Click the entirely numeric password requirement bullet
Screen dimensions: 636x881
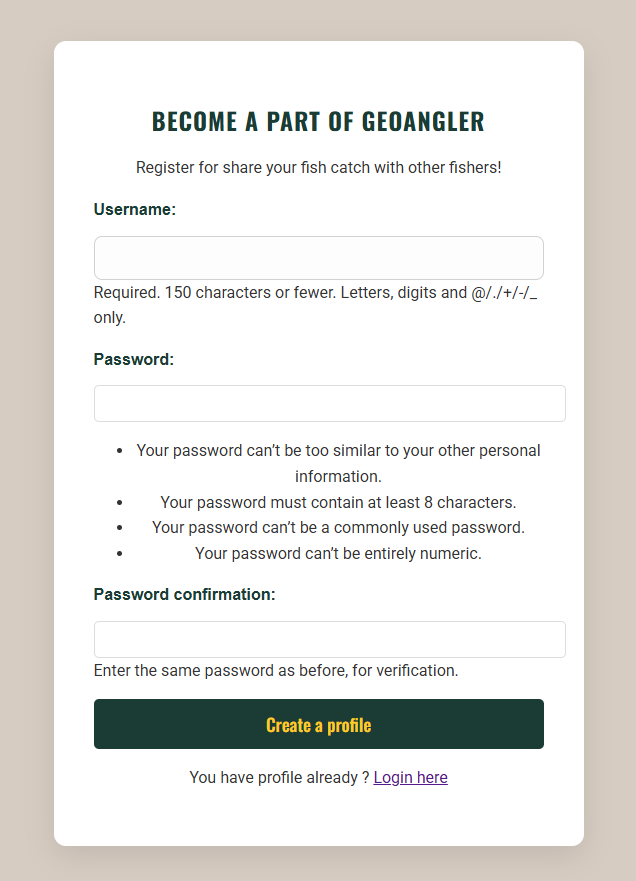pos(338,552)
